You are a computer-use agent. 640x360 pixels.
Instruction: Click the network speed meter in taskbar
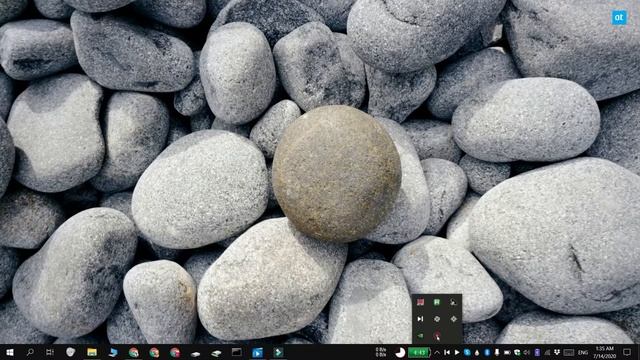[x=381, y=352]
